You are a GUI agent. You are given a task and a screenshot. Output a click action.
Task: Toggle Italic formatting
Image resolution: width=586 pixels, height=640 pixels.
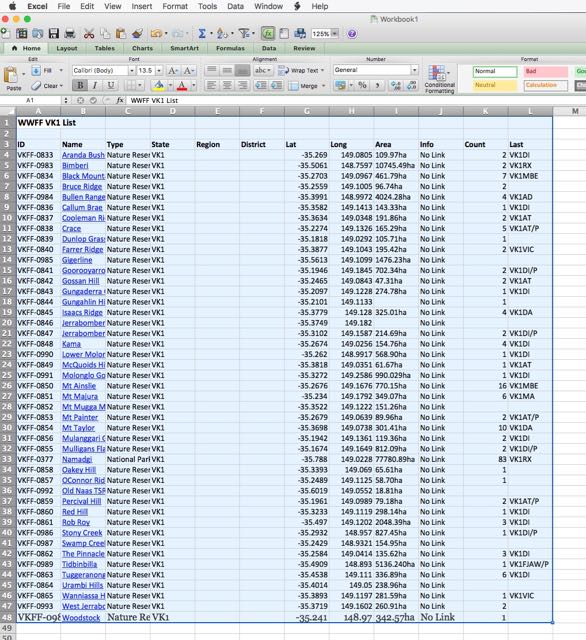[x=95, y=85]
